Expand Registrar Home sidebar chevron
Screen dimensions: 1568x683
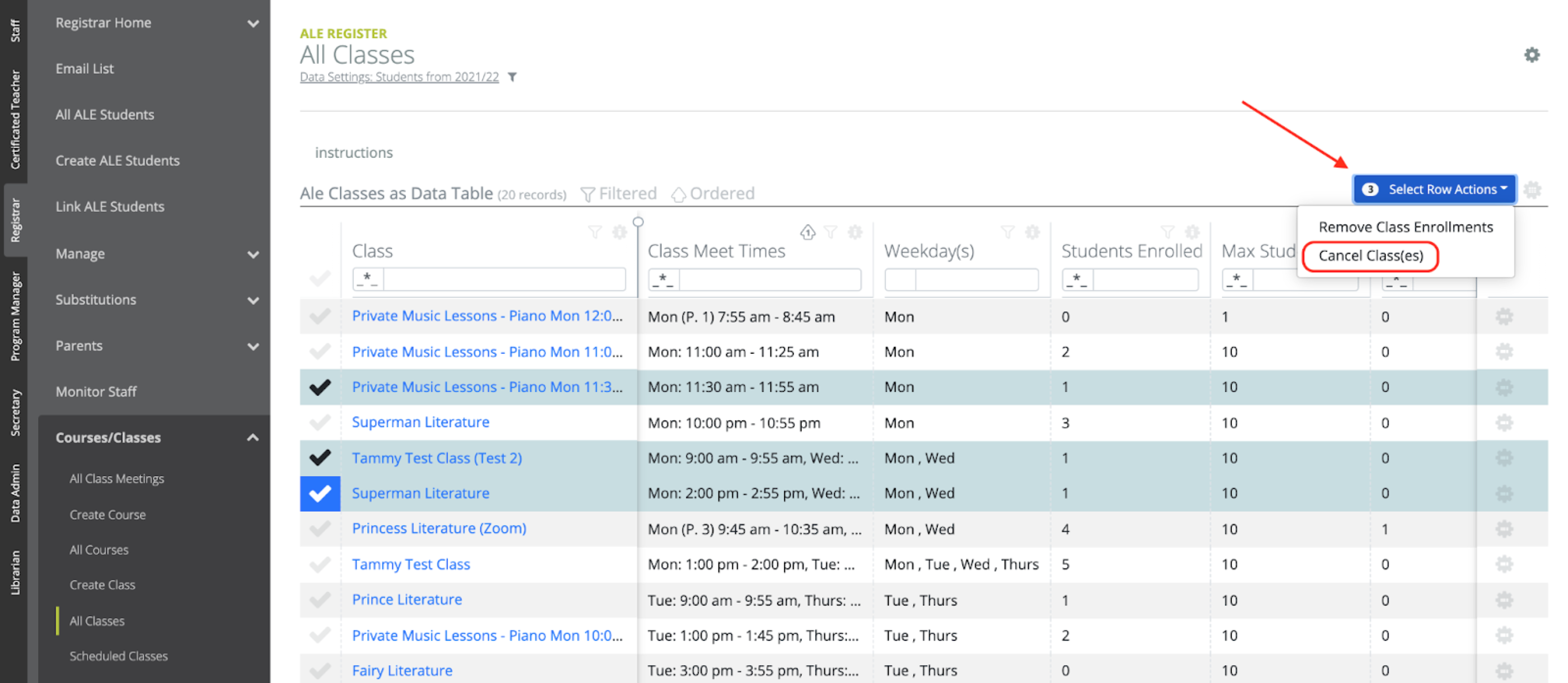[x=253, y=24]
